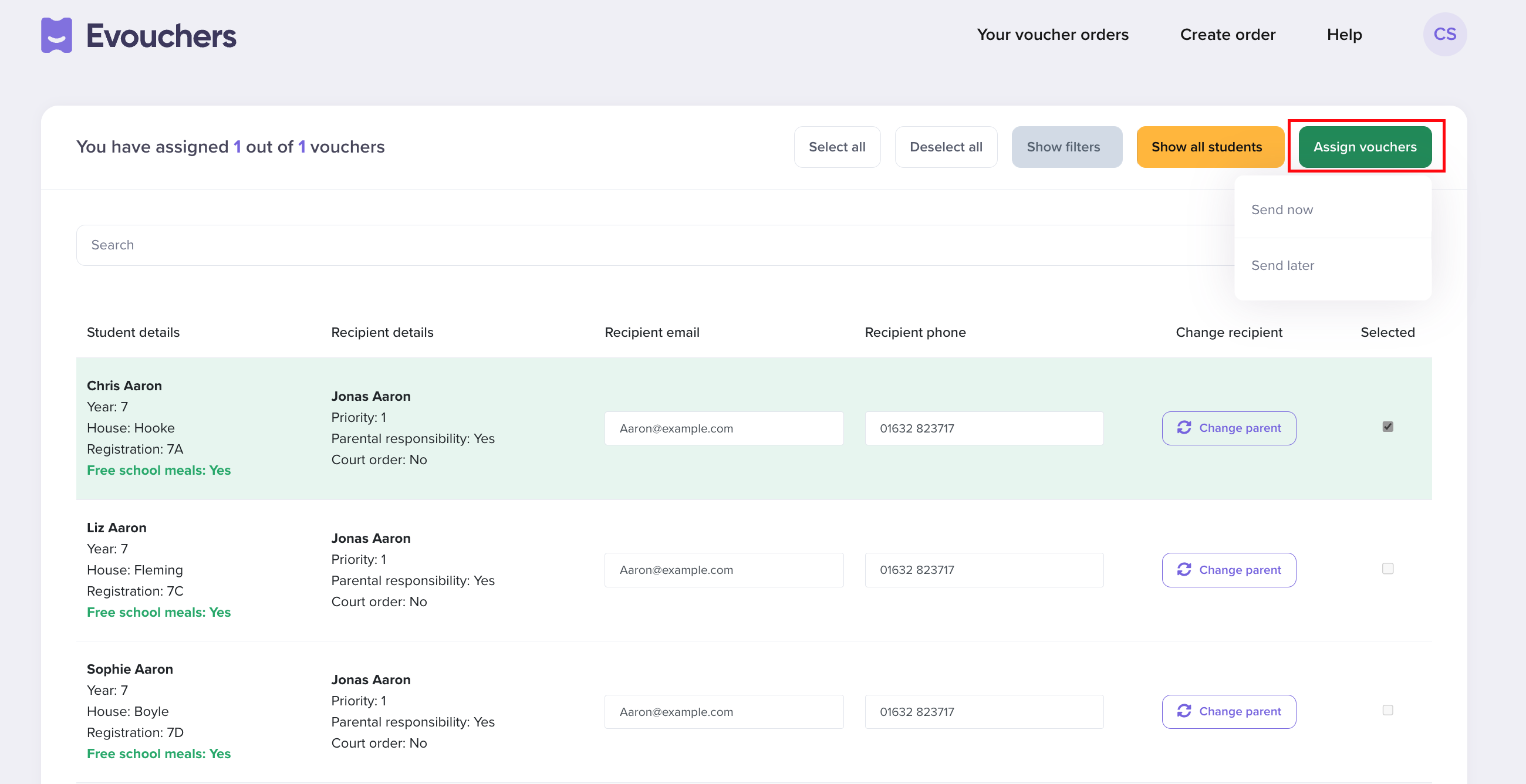
Task: Click the Recipient email column header
Action: click(651, 332)
